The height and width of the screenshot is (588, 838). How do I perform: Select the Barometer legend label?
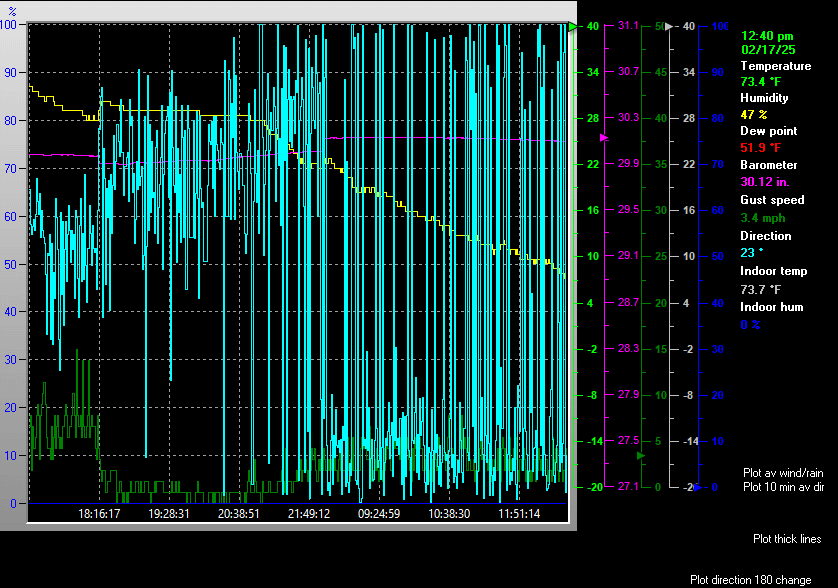point(768,165)
